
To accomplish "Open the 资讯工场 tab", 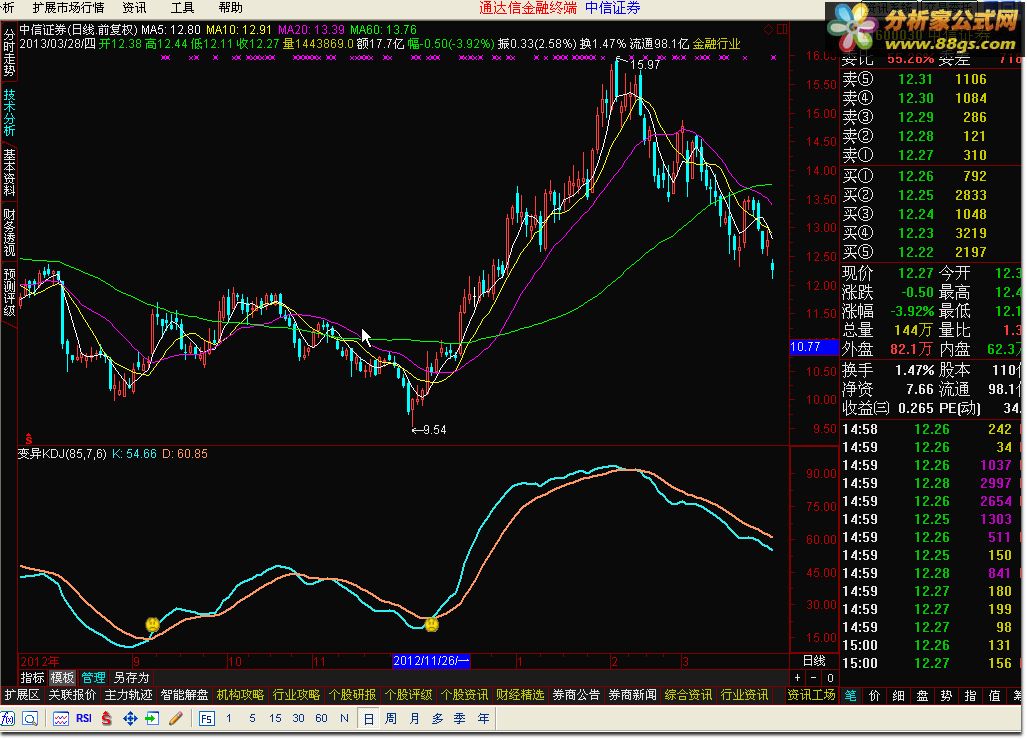I will point(811,695).
